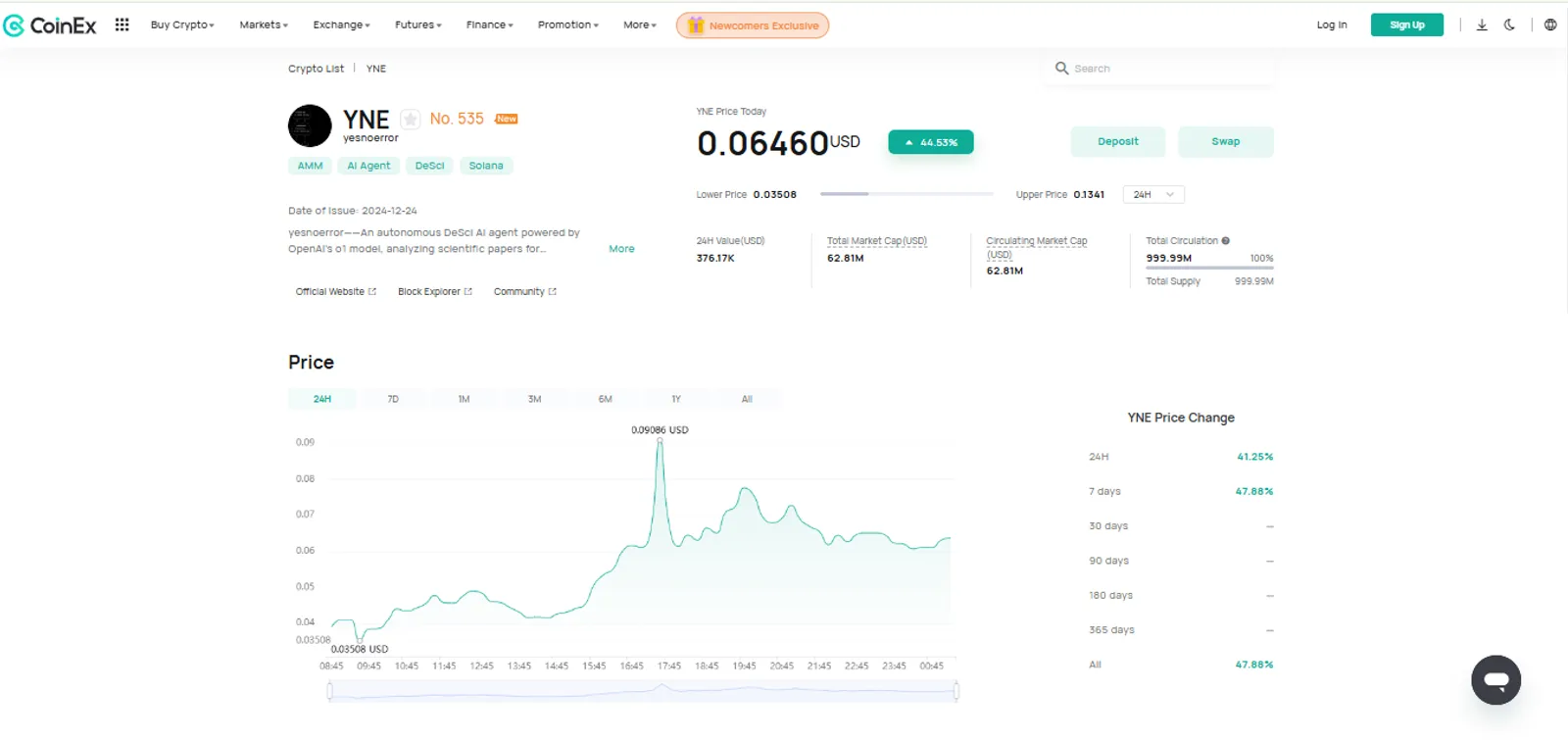Expand the Finance menu
This screenshot has width=1568, height=740.
click(x=490, y=25)
